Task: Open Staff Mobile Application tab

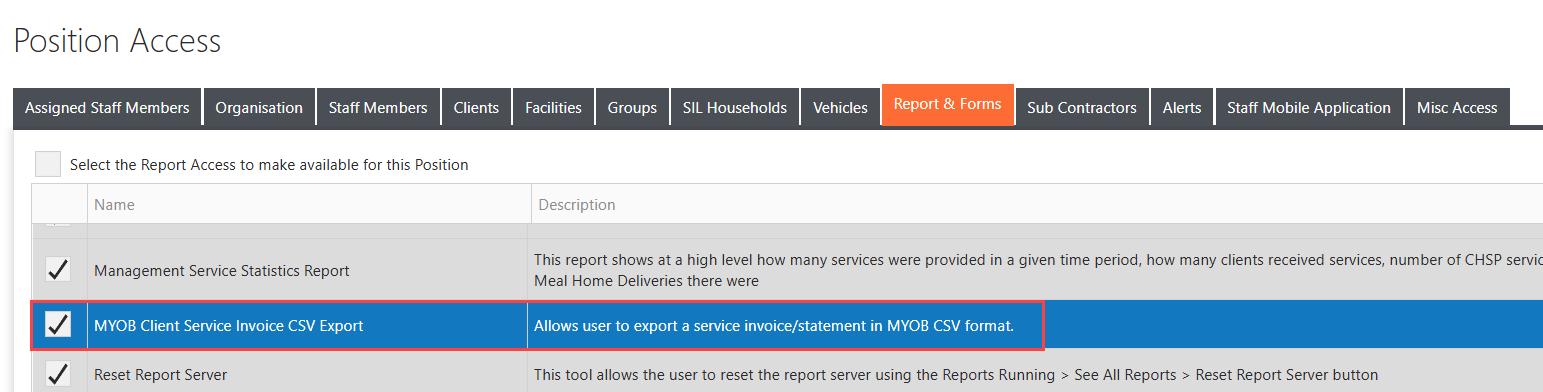Action: (x=1309, y=108)
